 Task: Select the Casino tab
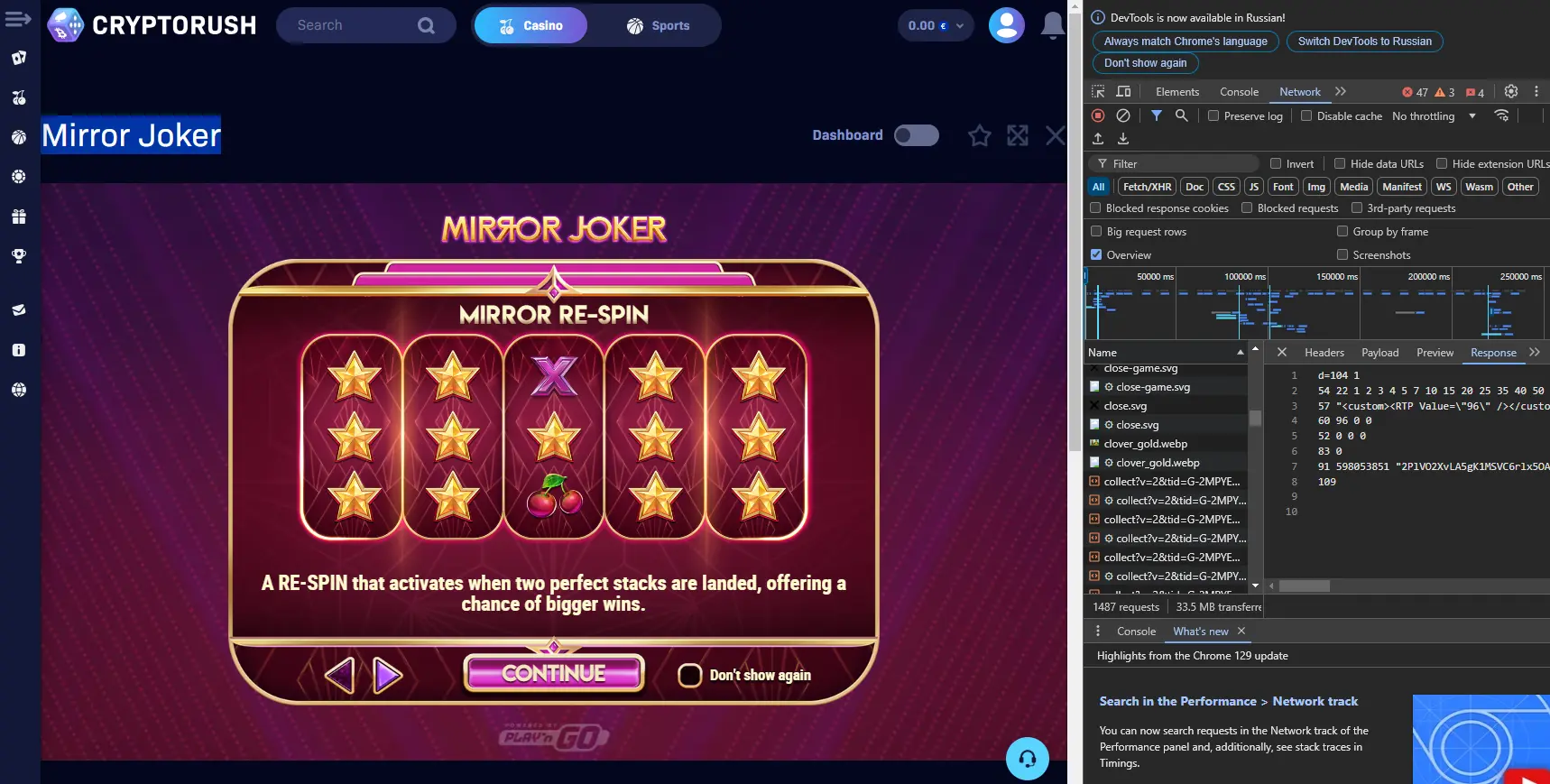tap(531, 25)
